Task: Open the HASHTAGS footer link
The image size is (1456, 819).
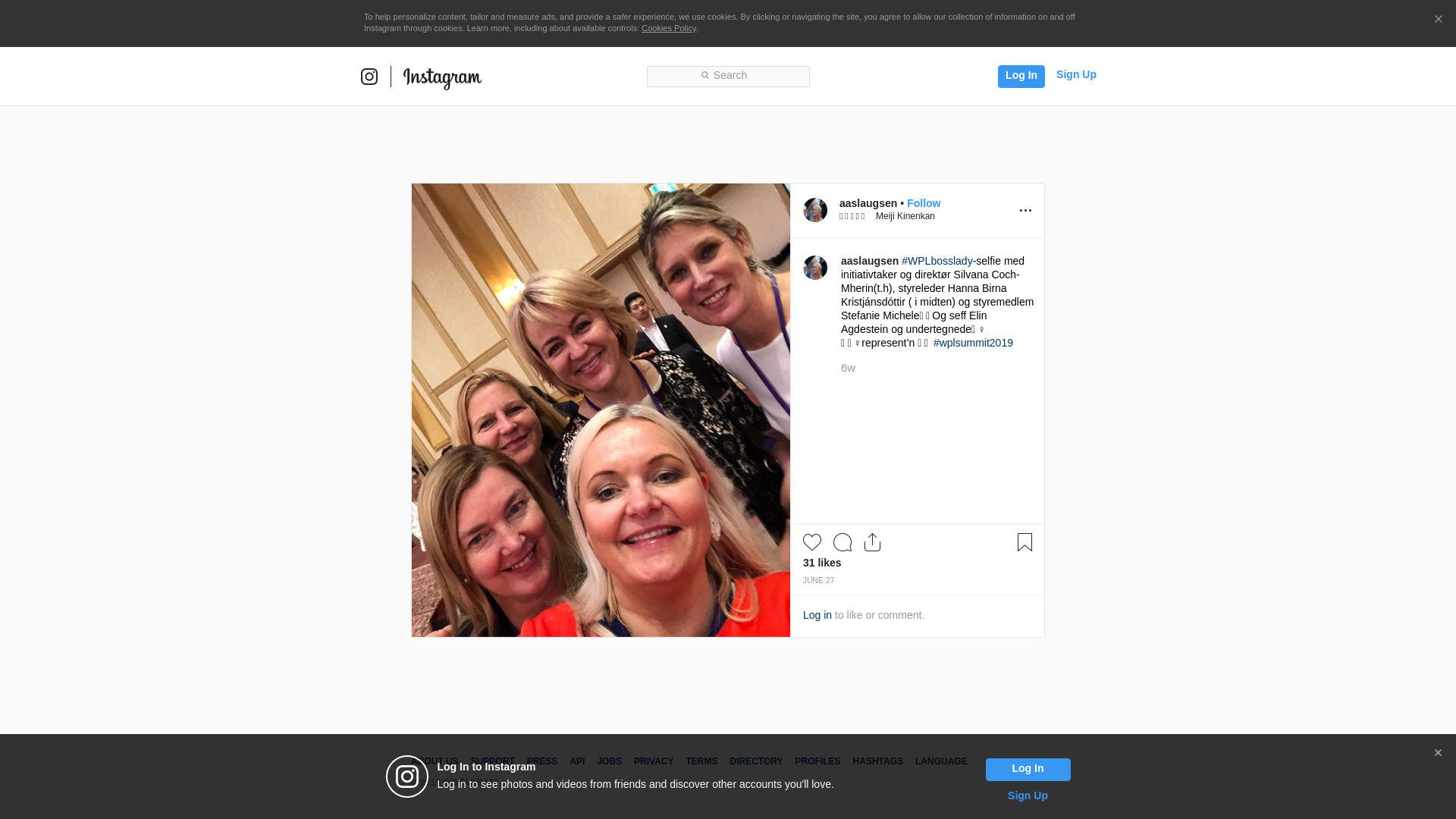Action: [877, 761]
